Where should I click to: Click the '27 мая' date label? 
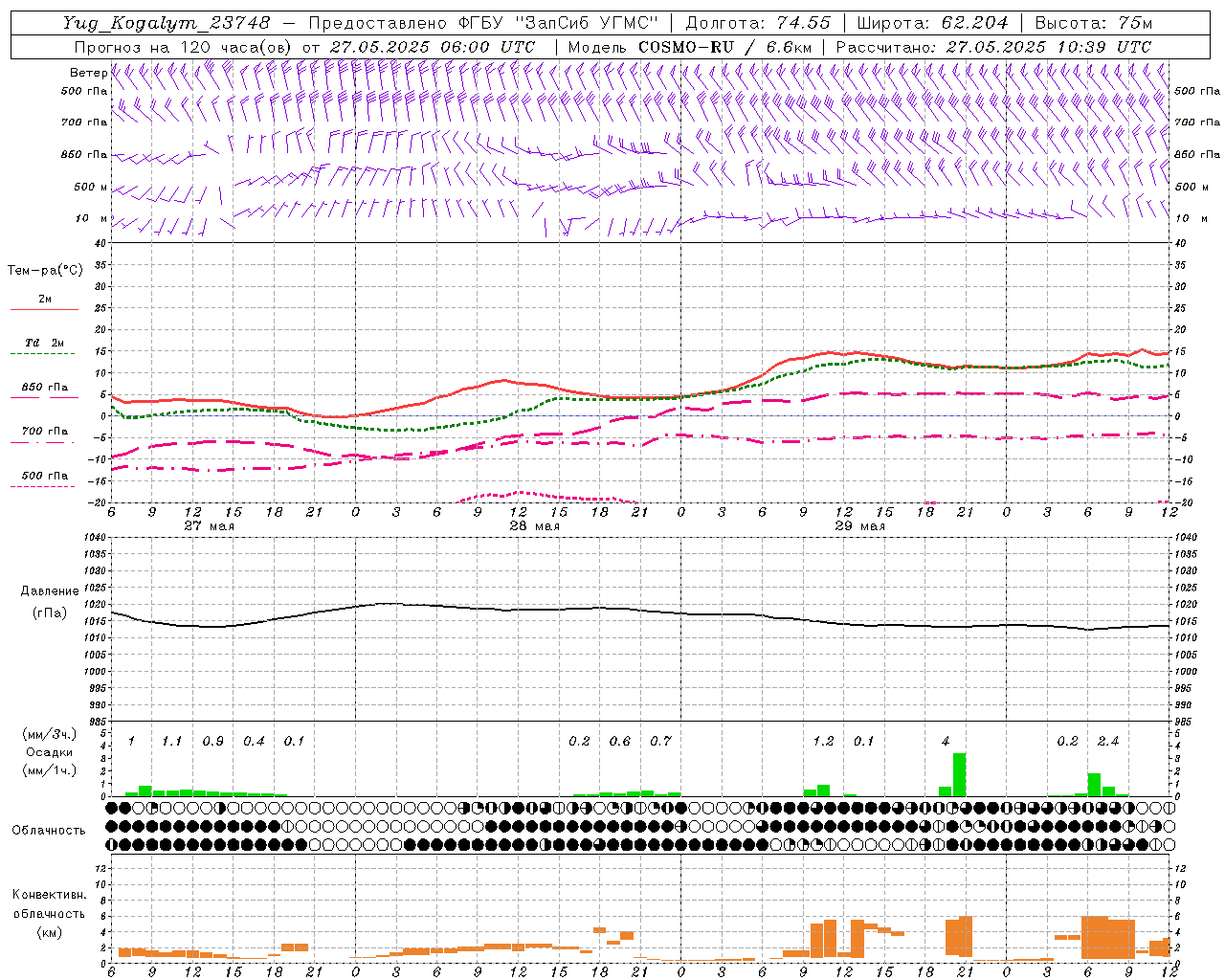coord(210,526)
